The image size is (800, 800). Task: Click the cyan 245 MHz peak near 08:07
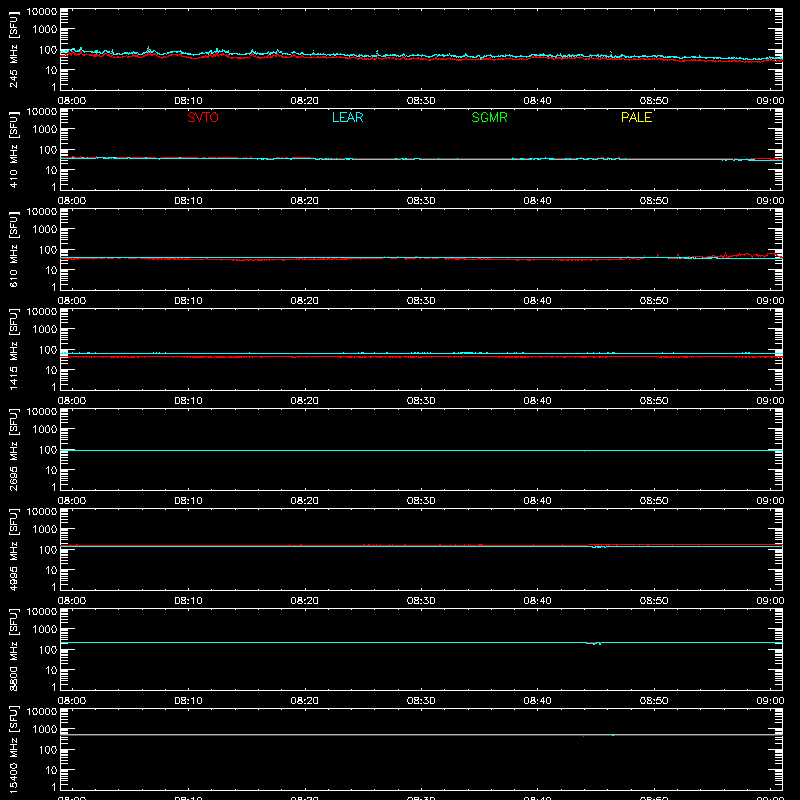click(148, 48)
